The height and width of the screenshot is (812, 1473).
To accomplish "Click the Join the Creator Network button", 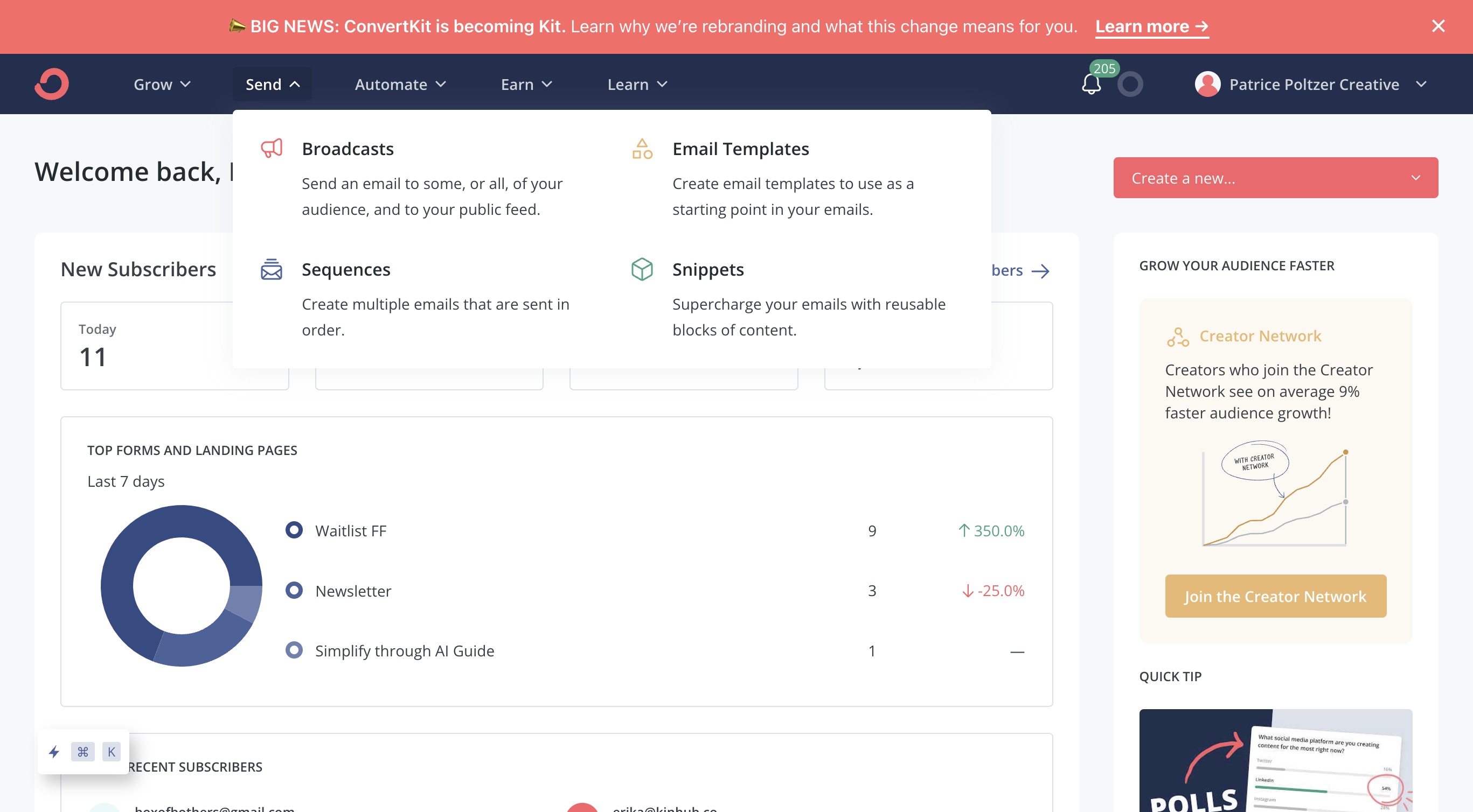I will tap(1275, 596).
